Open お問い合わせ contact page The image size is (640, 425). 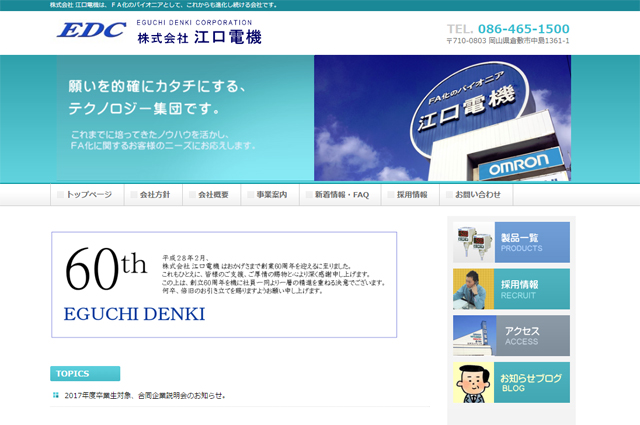[476, 195]
